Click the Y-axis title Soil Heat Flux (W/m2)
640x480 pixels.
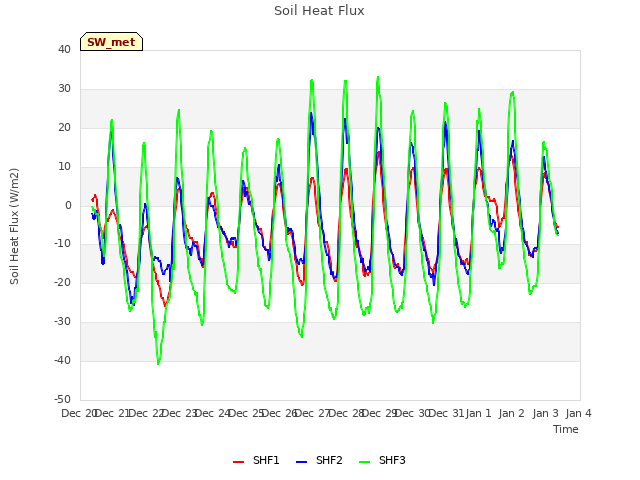pos(14,226)
